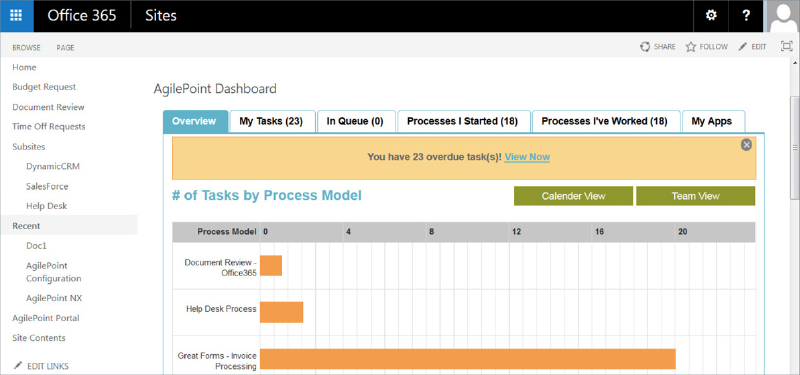Viewport: 800px width, 375px height.
Task: Open the user profile avatar
Action: click(783, 16)
